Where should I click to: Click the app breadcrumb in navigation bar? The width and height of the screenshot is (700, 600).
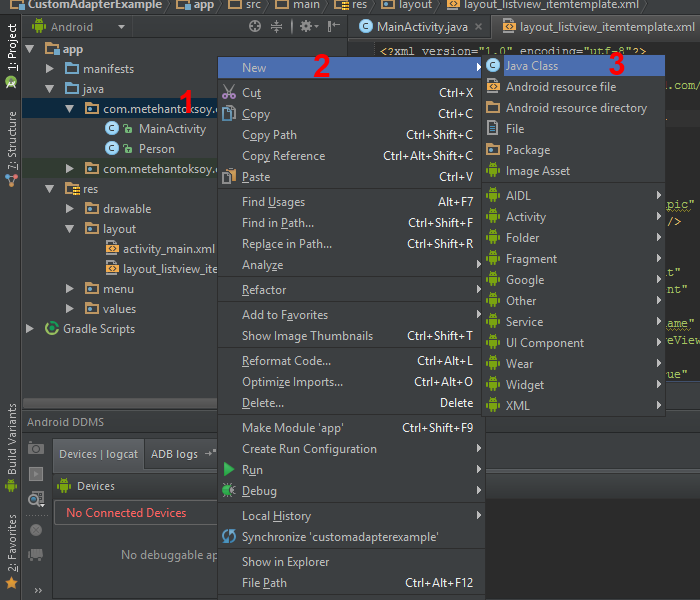point(195,5)
